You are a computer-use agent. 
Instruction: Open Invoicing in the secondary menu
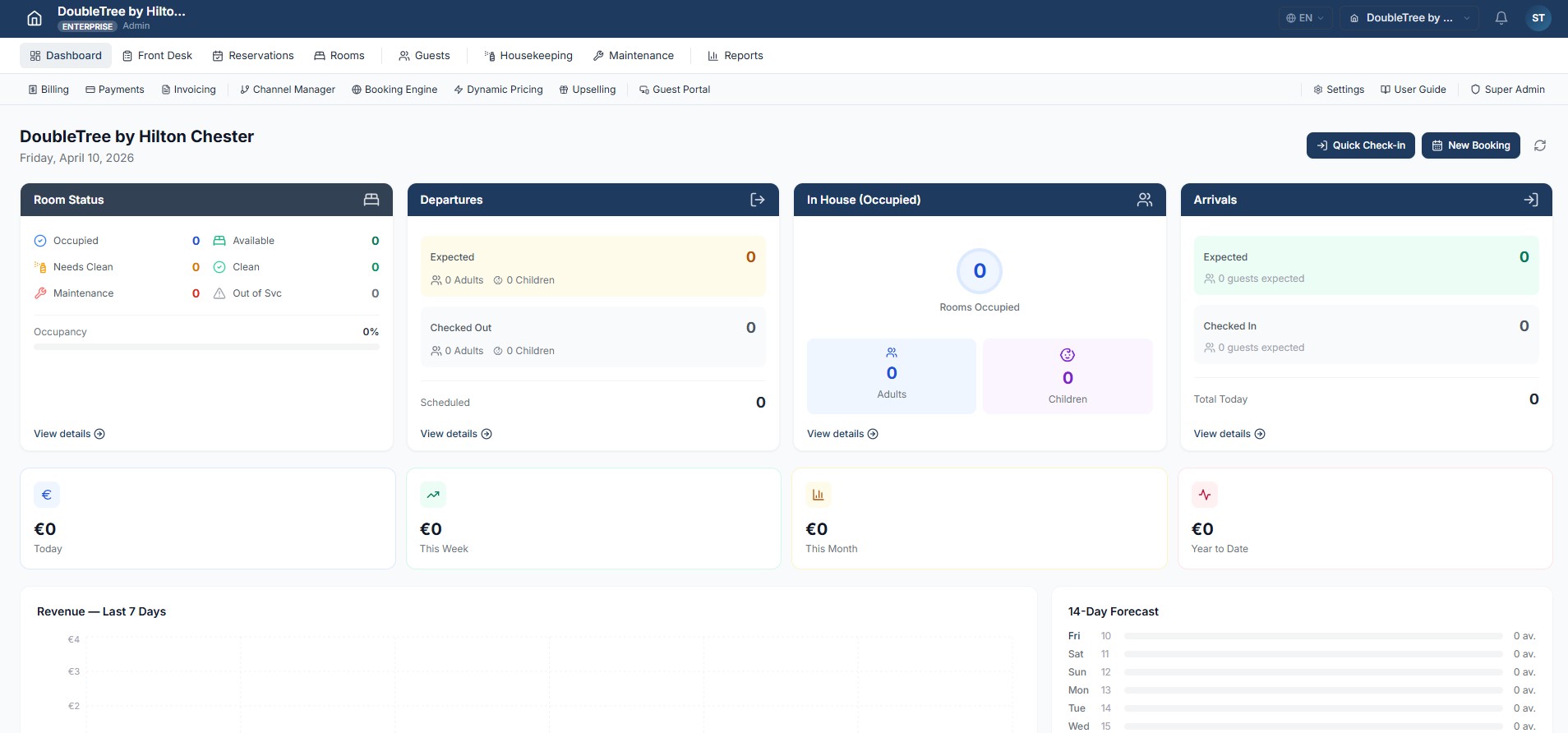pos(189,90)
